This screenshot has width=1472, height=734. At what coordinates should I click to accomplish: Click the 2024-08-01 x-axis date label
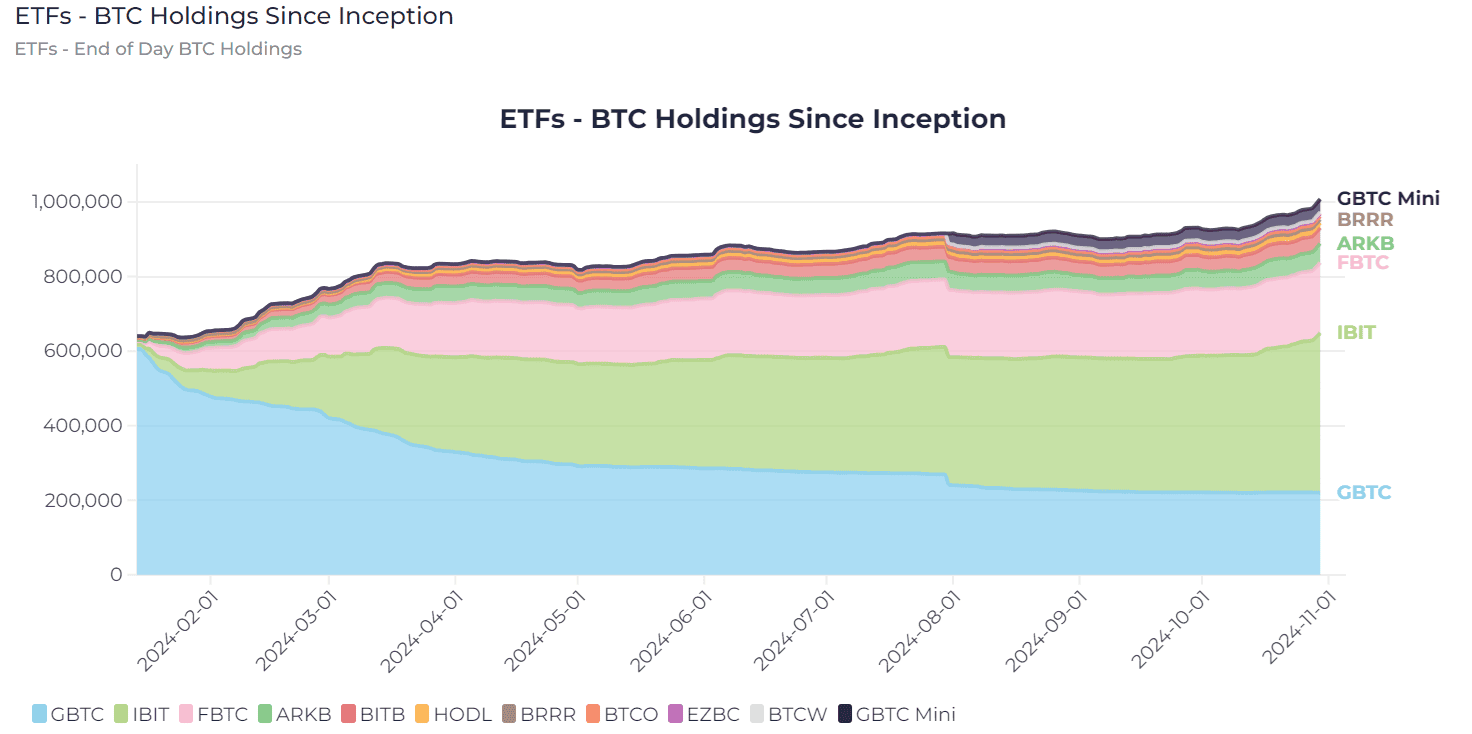[x=915, y=631]
